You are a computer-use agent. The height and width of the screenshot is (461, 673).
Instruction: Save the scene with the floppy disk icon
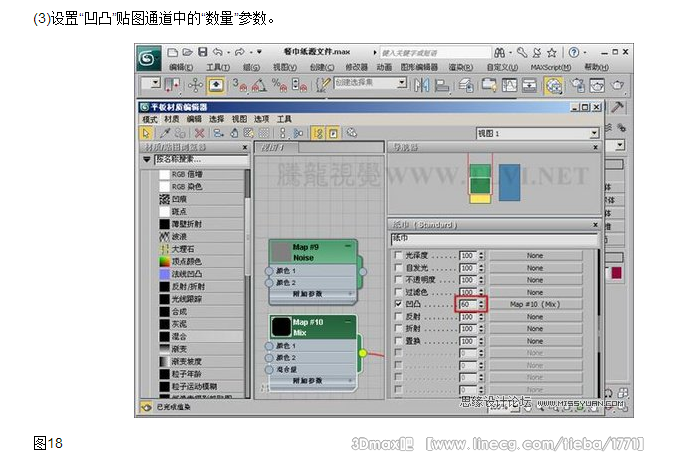coord(203,52)
